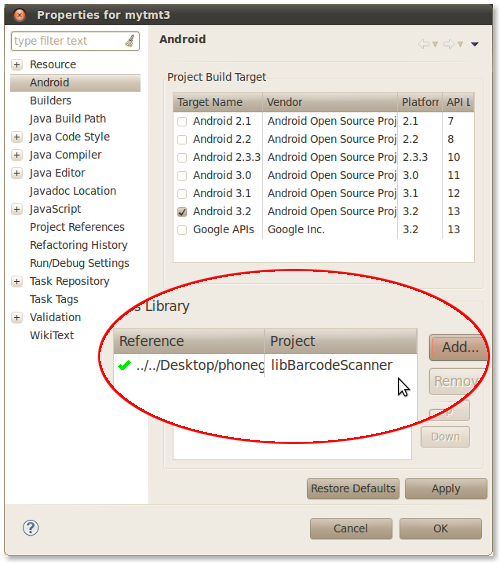Viewport: 500px width, 563px height.
Task: Click the Apply button
Action: (446, 488)
